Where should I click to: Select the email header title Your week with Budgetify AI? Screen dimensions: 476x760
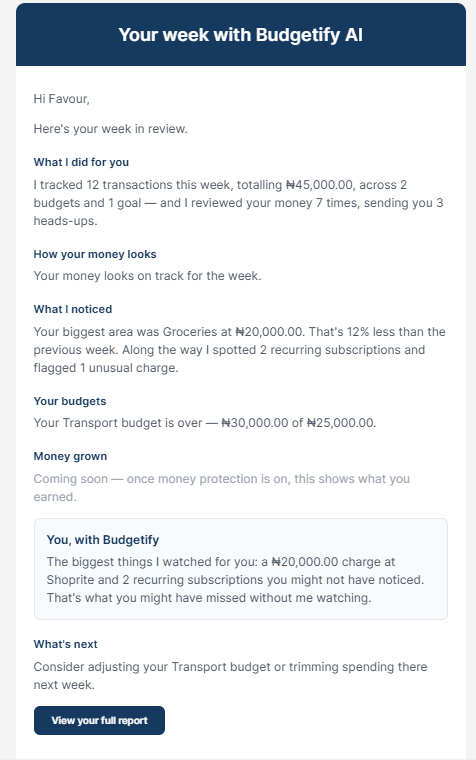[241, 35]
